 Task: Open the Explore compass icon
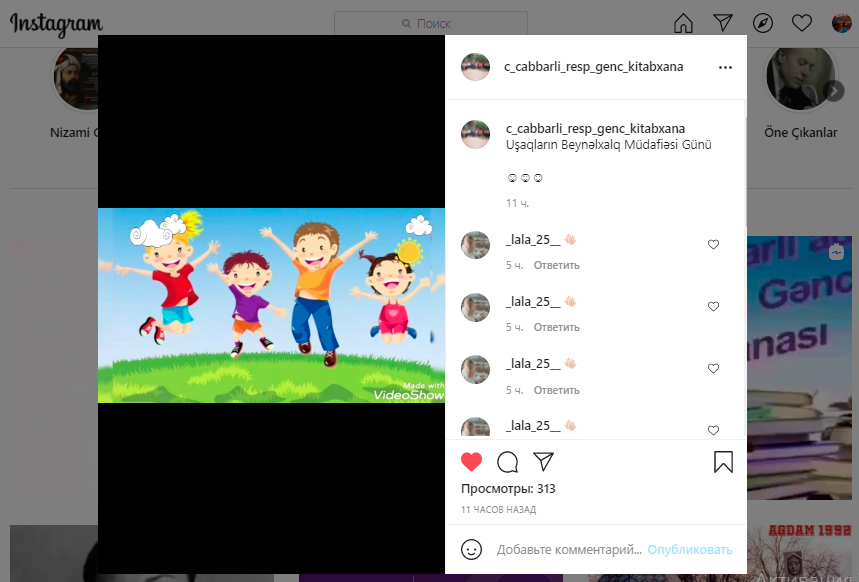763,23
